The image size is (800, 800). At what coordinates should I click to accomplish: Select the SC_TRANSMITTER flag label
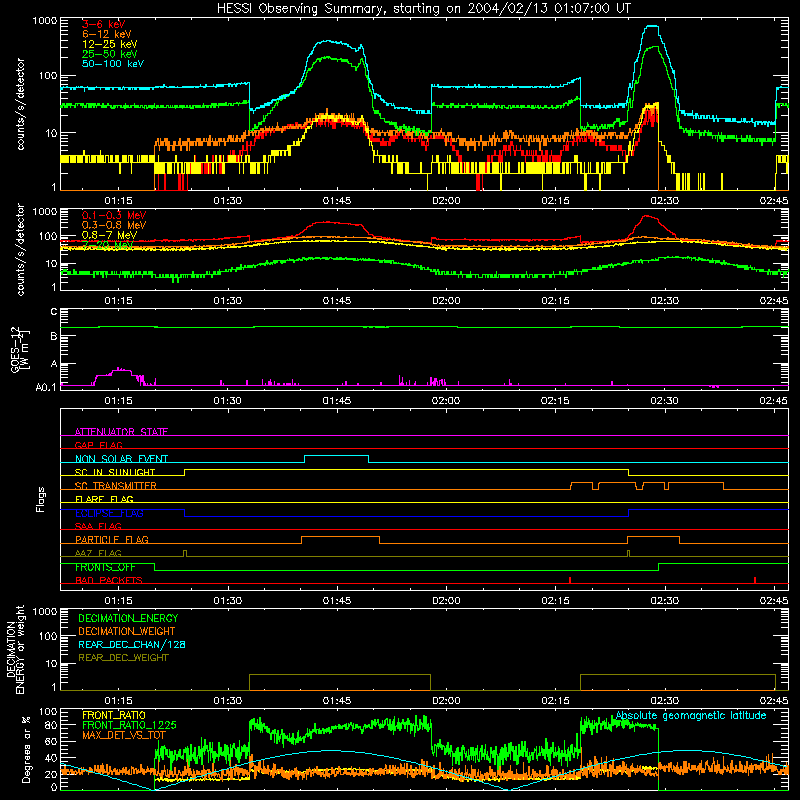[x=116, y=486]
